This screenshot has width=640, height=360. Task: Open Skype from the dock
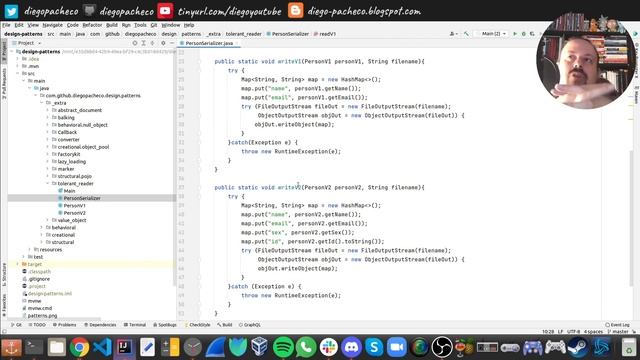click(374, 347)
